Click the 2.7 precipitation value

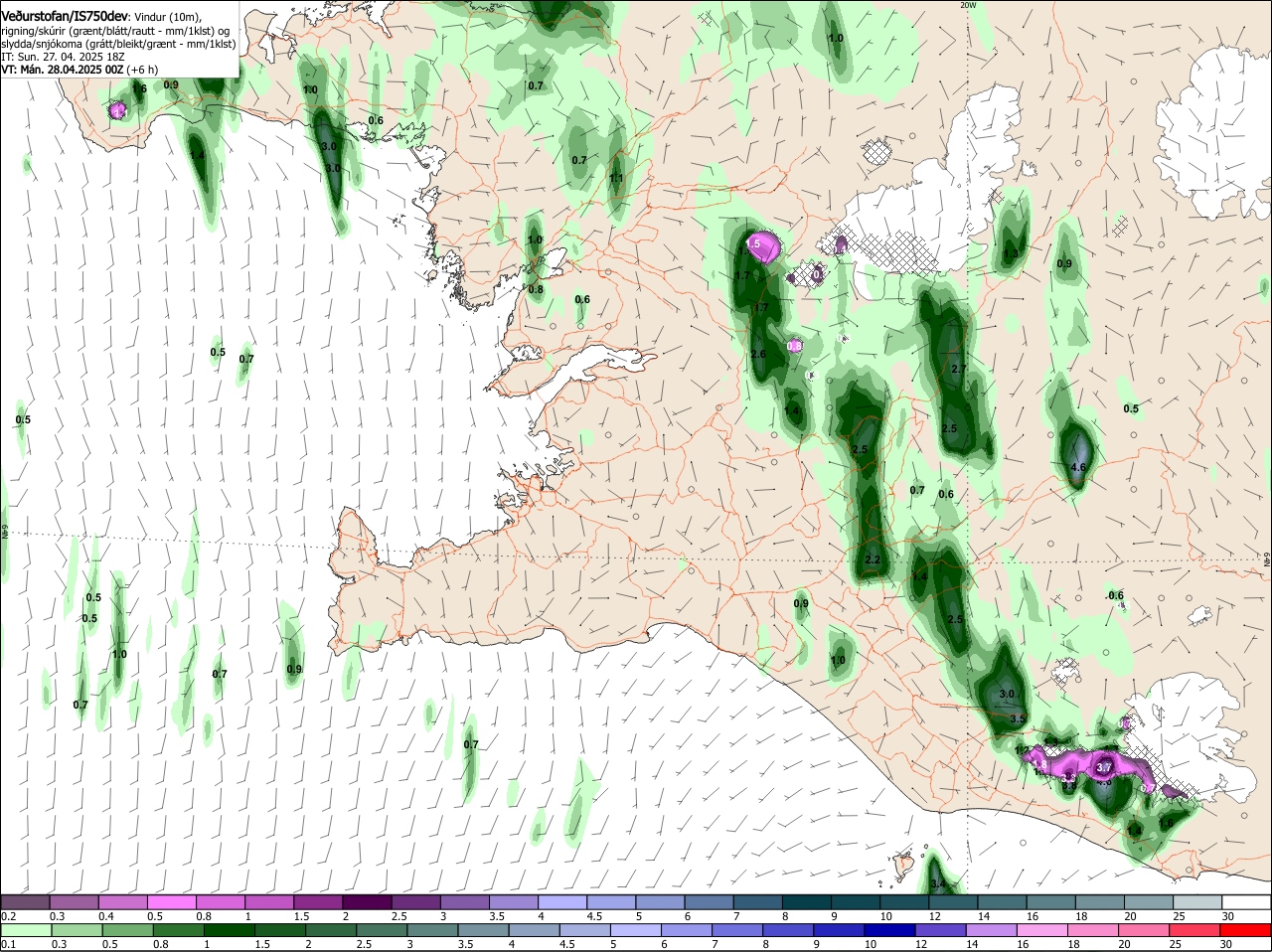click(959, 369)
